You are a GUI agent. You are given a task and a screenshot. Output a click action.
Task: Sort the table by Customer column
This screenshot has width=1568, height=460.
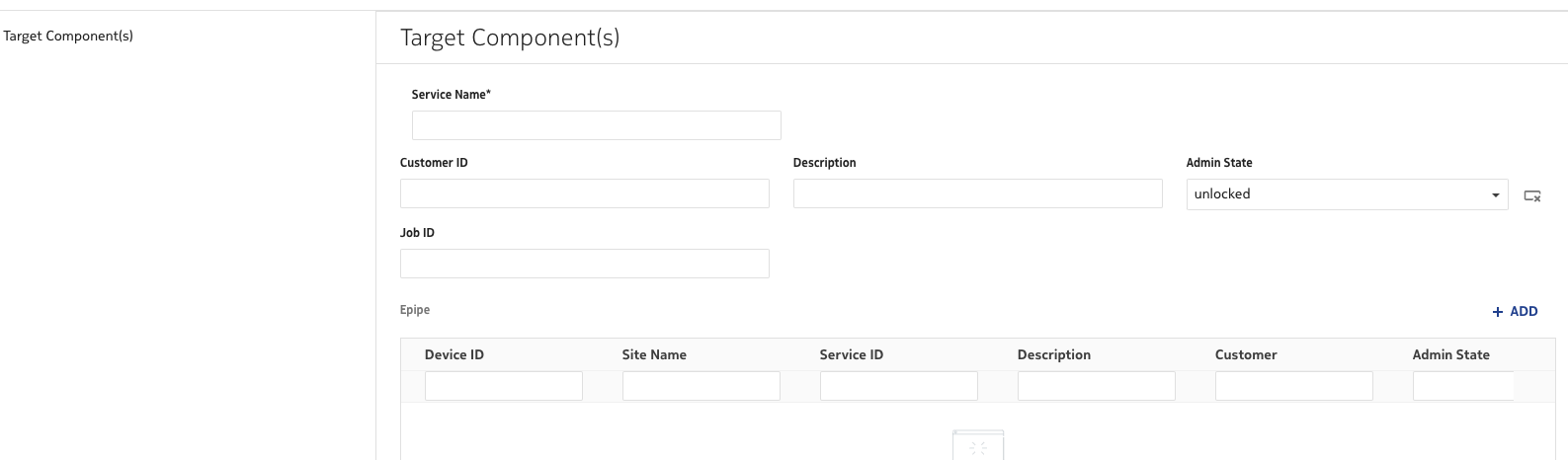pyautogui.click(x=1246, y=354)
